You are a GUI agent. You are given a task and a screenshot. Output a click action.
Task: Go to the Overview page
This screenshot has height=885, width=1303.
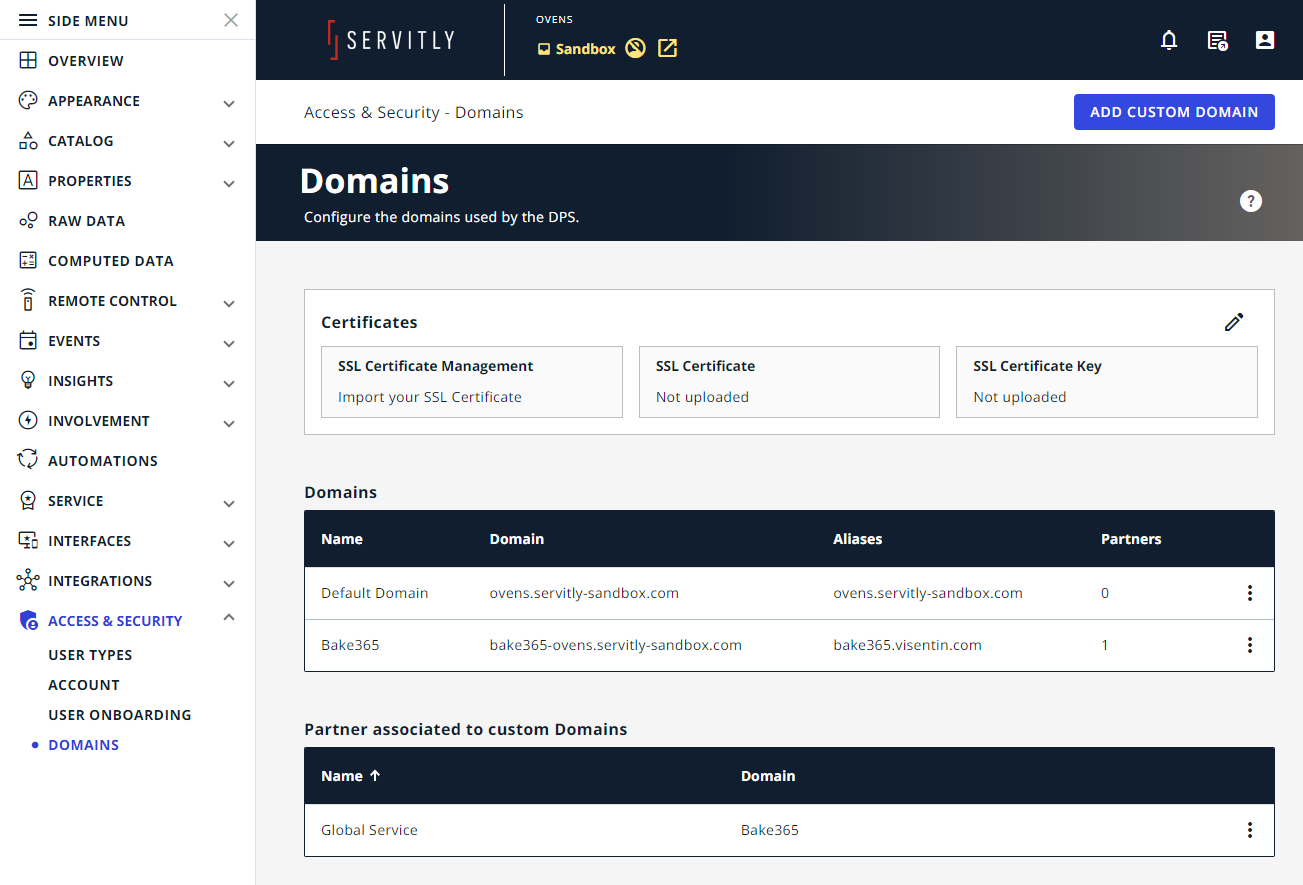[86, 61]
